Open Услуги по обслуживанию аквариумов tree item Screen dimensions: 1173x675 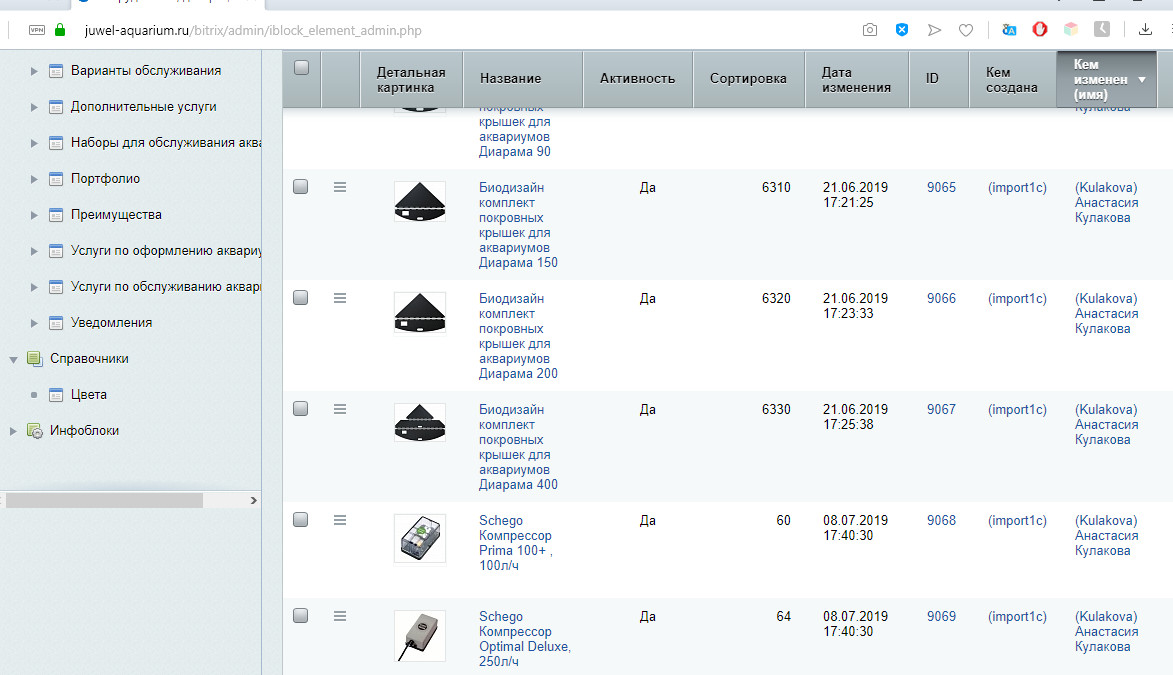pyautogui.click(x=166, y=287)
